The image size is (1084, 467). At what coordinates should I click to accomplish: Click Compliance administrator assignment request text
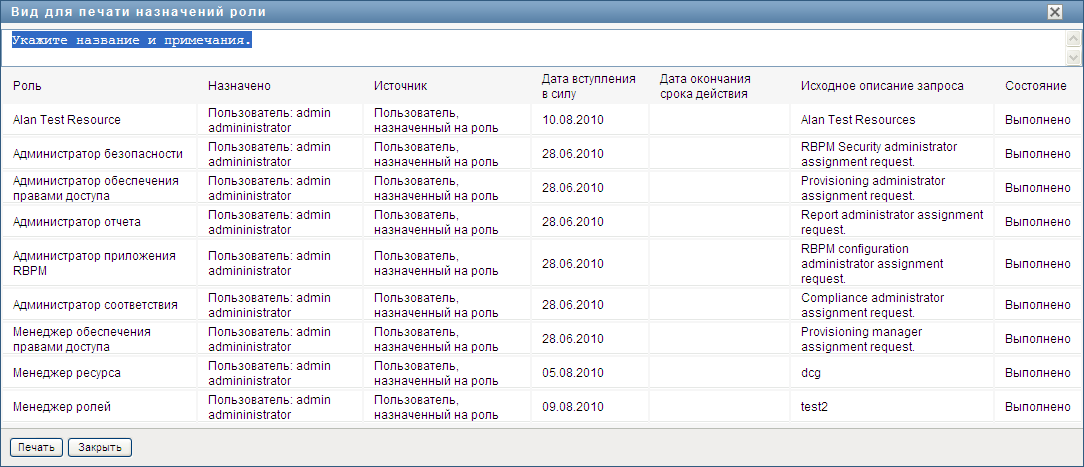point(872,305)
